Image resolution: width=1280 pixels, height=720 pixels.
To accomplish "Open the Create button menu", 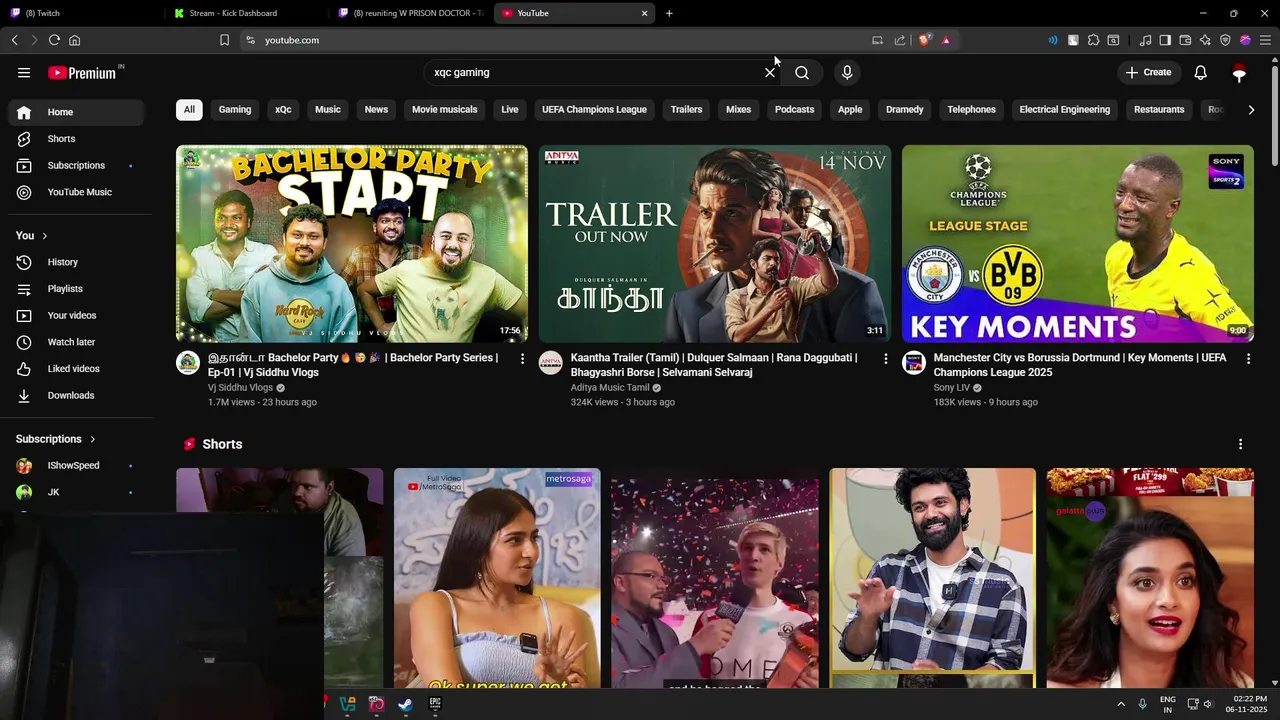I will [x=1148, y=72].
